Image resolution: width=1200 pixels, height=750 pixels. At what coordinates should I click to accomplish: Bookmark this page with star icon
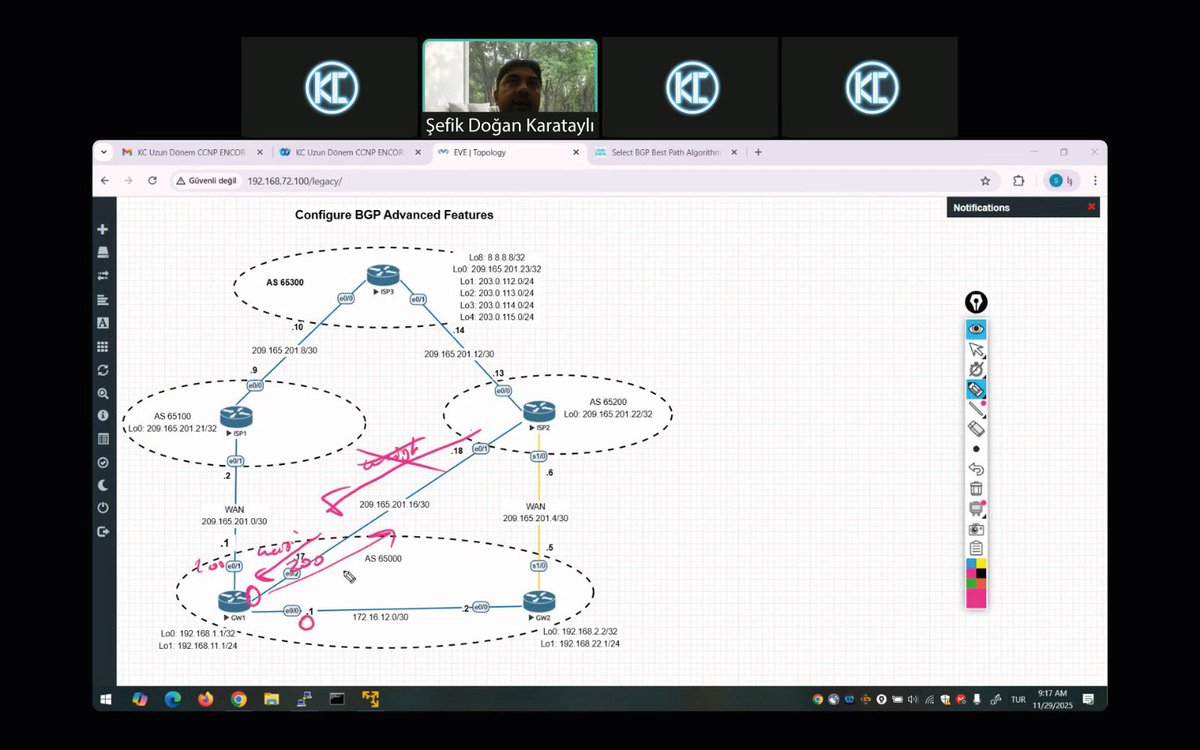pos(985,181)
